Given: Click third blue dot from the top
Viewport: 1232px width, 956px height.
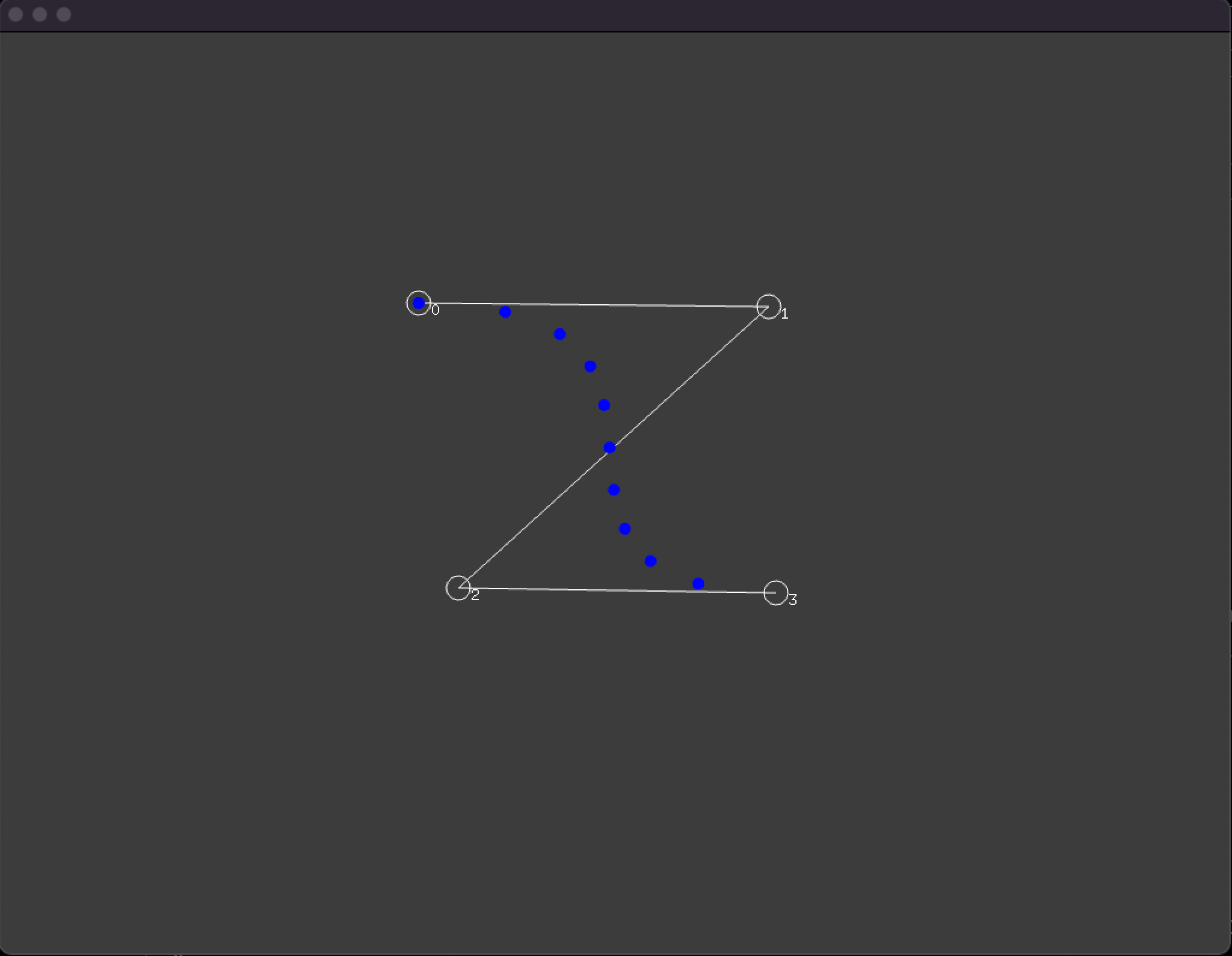Looking at the screenshot, I should (559, 334).
